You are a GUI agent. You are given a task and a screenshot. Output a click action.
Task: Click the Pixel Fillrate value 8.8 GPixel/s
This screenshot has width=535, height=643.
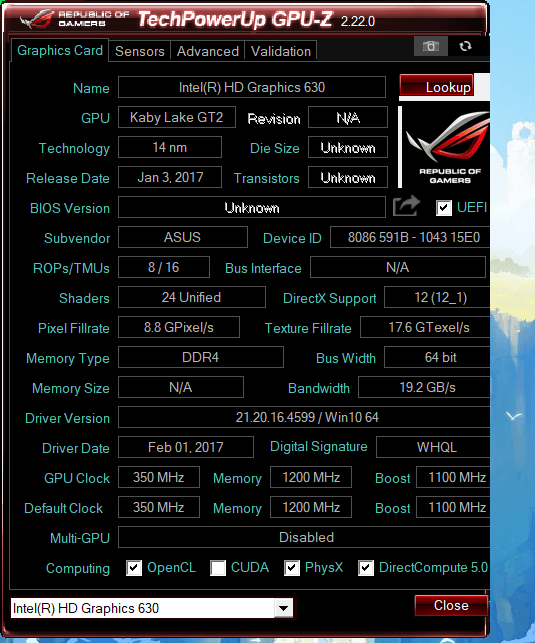[179, 327]
